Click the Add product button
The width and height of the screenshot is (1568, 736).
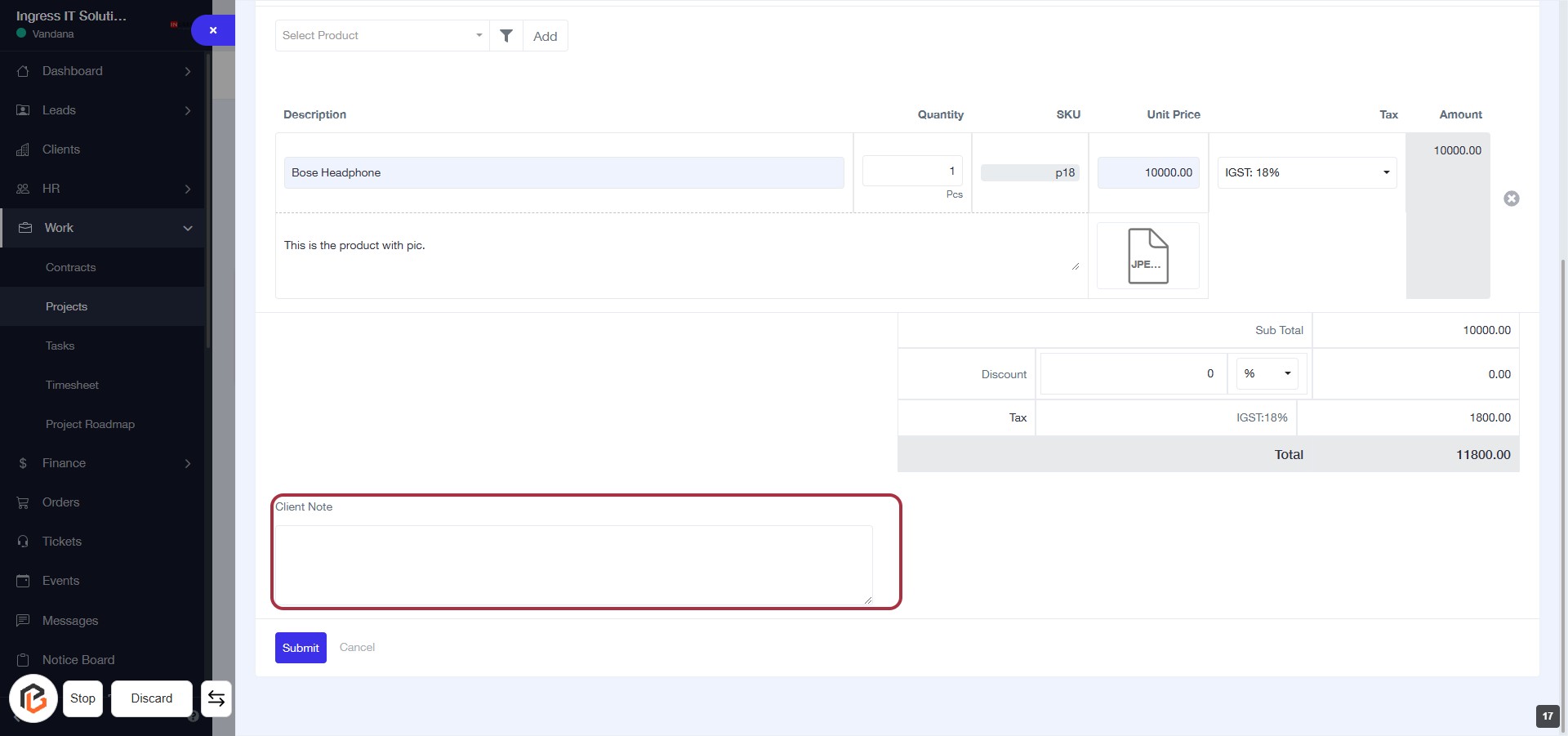pyautogui.click(x=545, y=36)
